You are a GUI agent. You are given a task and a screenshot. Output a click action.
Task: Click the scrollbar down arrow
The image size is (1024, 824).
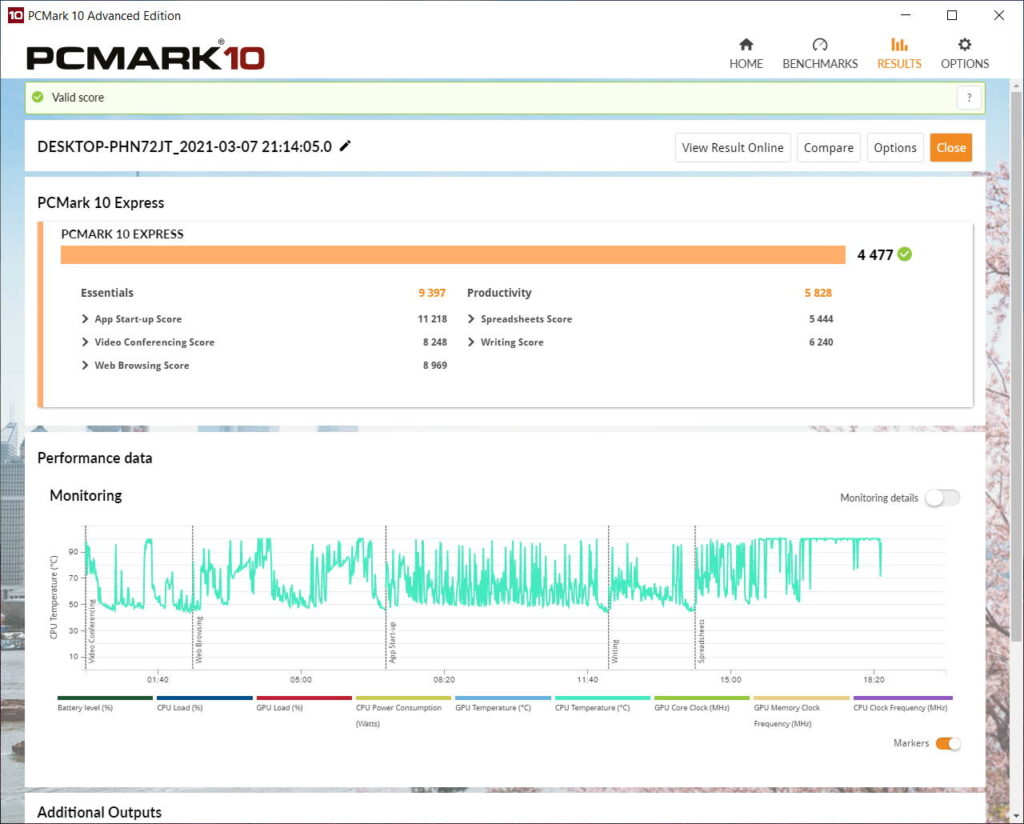1016,816
